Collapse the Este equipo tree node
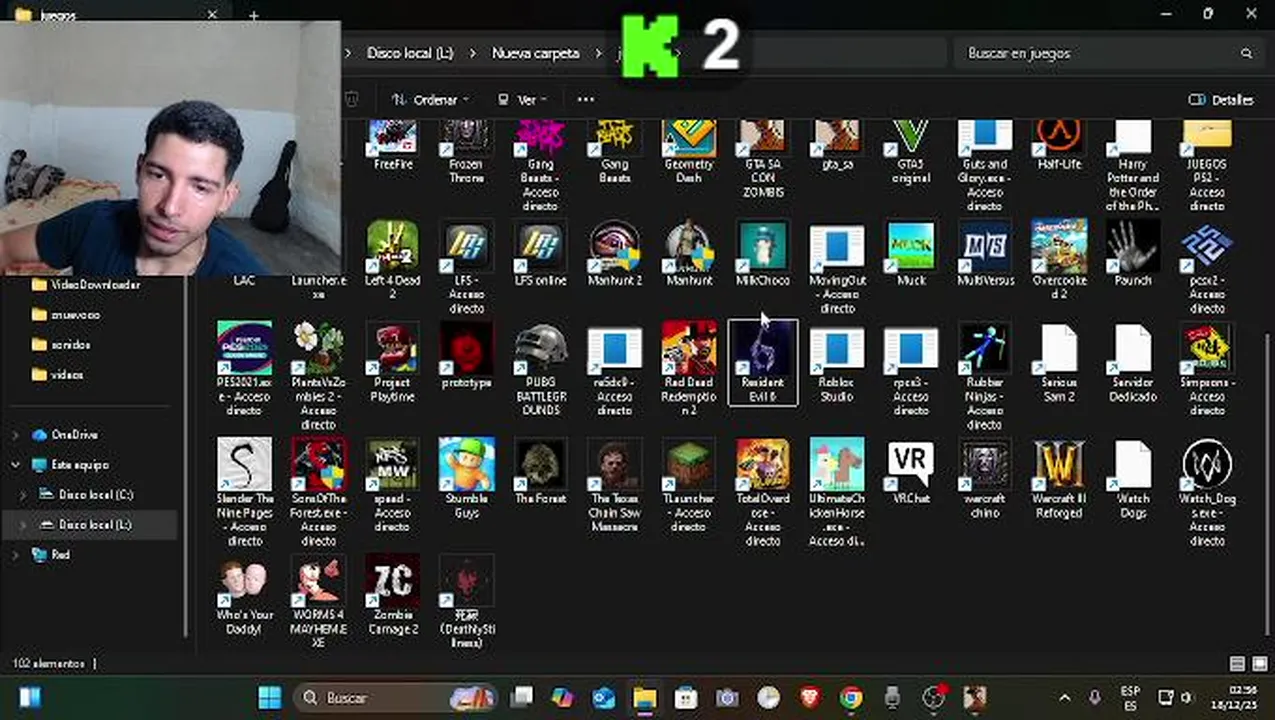Image resolution: width=1275 pixels, height=720 pixels. pos(15,465)
